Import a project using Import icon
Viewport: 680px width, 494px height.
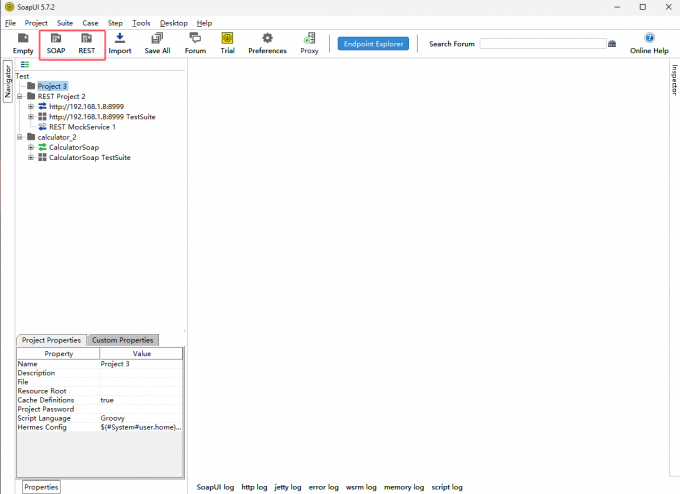pyautogui.click(x=120, y=44)
